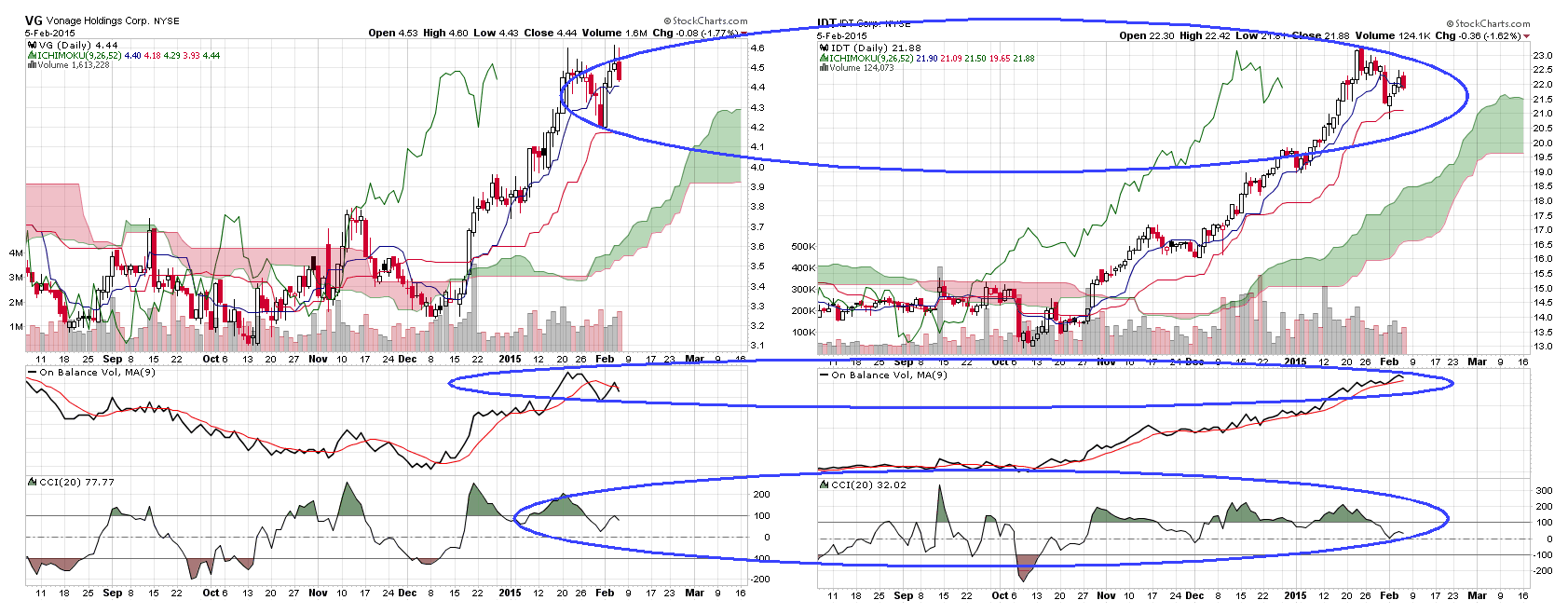This screenshot has width=1568, height=614.
Task: Click the IDT (Daily) 21.88 legend label
Action: tap(876, 48)
